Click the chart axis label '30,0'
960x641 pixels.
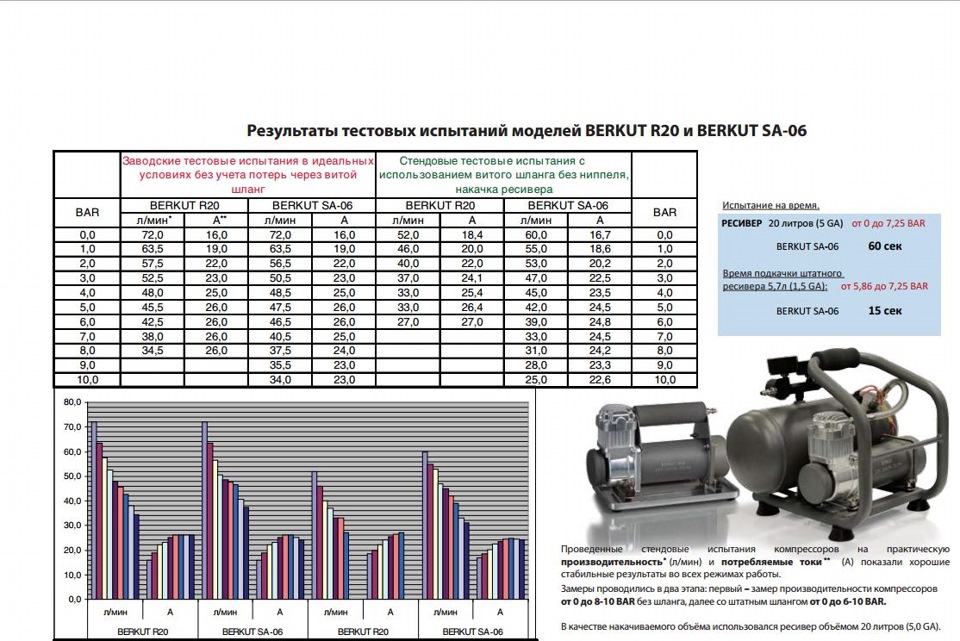coord(72,525)
